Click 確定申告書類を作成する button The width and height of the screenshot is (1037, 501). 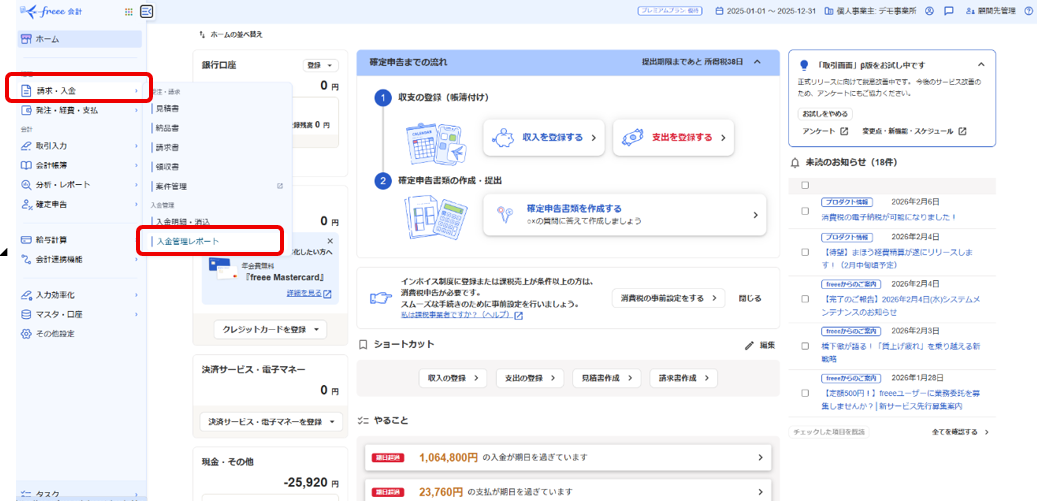pos(624,214)
